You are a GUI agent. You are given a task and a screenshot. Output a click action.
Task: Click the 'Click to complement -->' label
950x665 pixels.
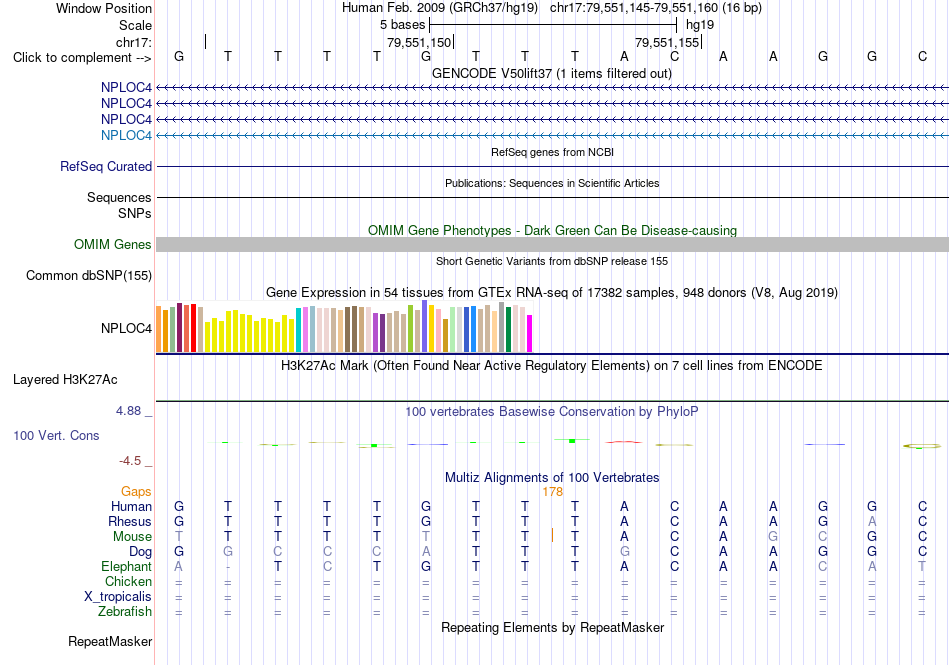tap(82, 58)
